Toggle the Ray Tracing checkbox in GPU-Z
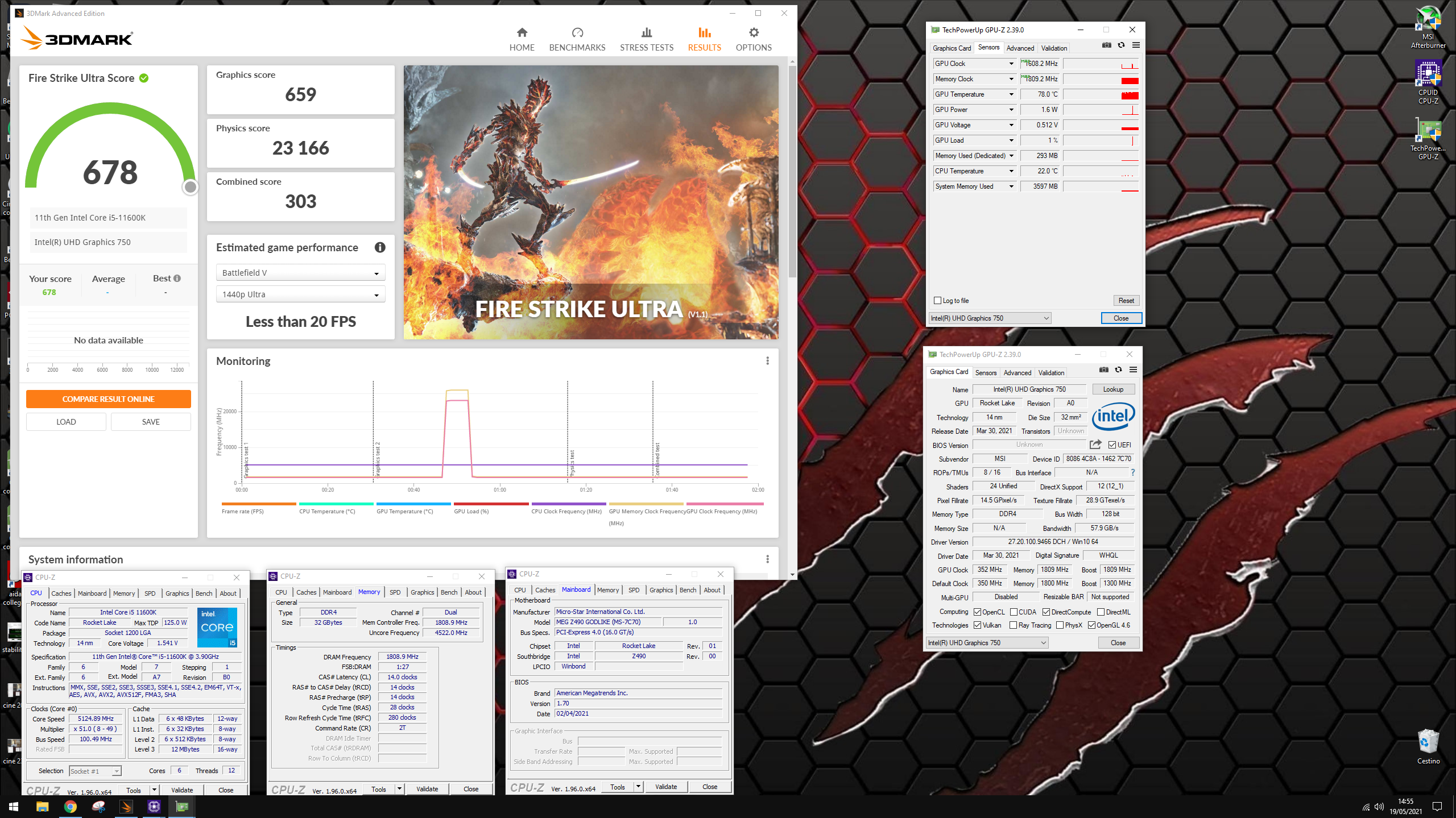 (x=1013, y=625)
